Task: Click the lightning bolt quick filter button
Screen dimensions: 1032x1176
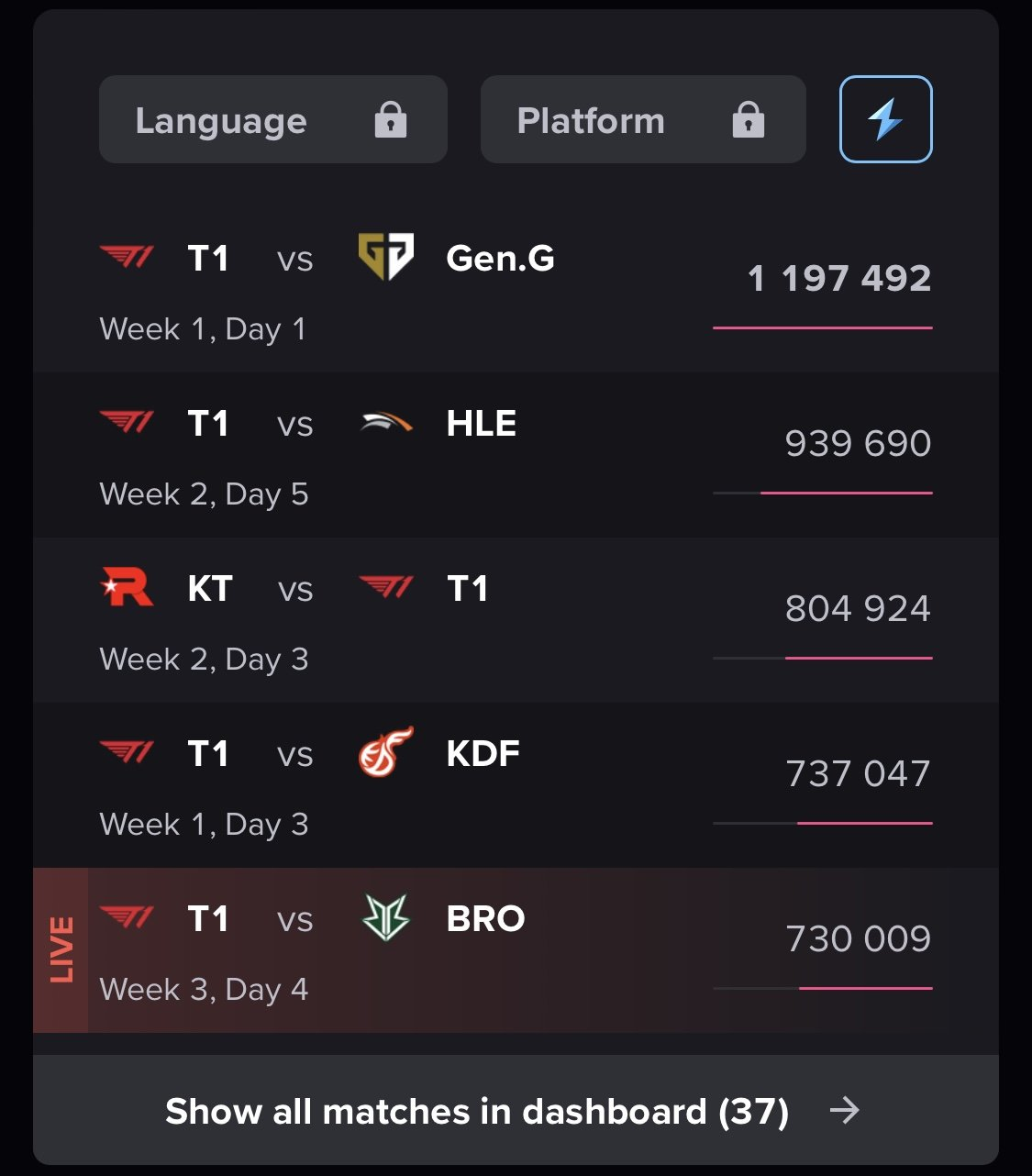Action: (885, 119)
